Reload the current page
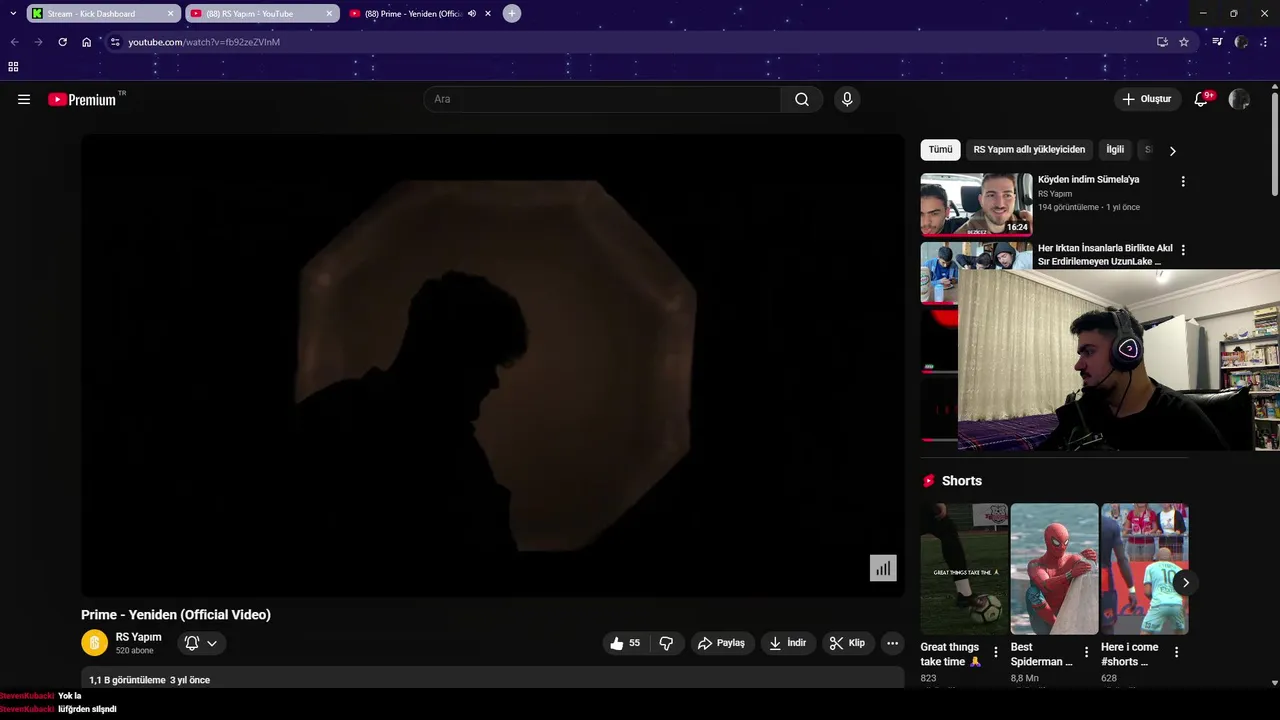 click(62, 42)
